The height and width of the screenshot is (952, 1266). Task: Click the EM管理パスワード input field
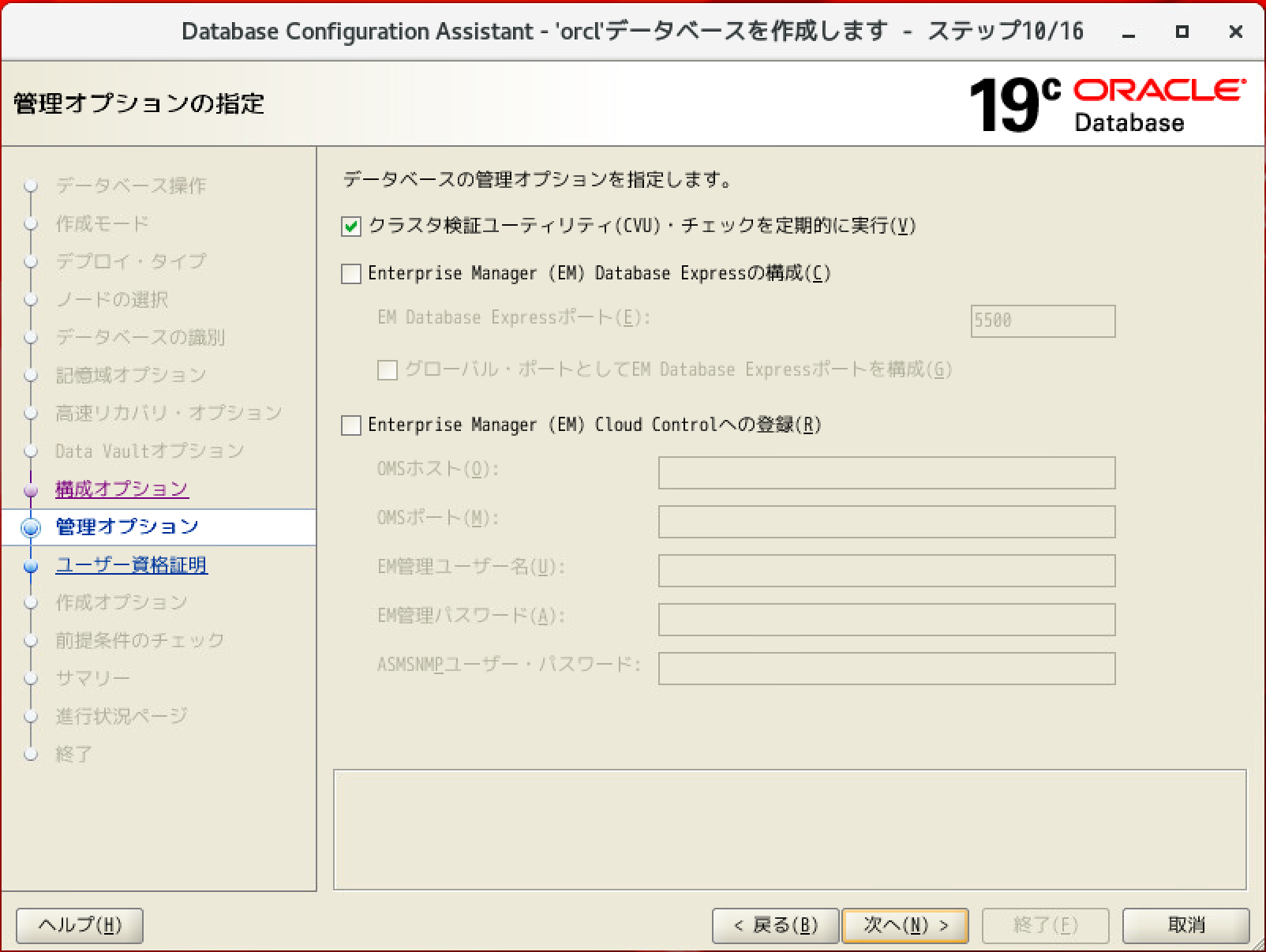click(x=886, y=620)
